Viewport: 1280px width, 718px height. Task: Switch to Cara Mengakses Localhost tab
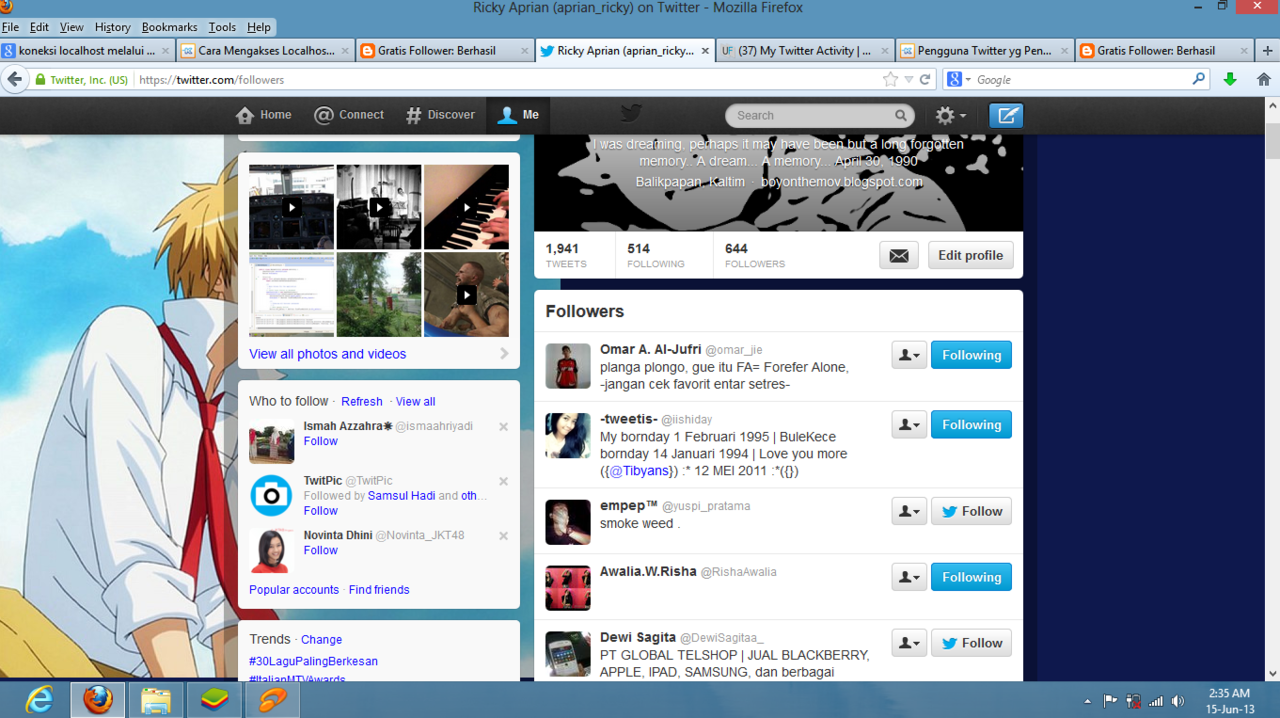click(x=267, y=50)
